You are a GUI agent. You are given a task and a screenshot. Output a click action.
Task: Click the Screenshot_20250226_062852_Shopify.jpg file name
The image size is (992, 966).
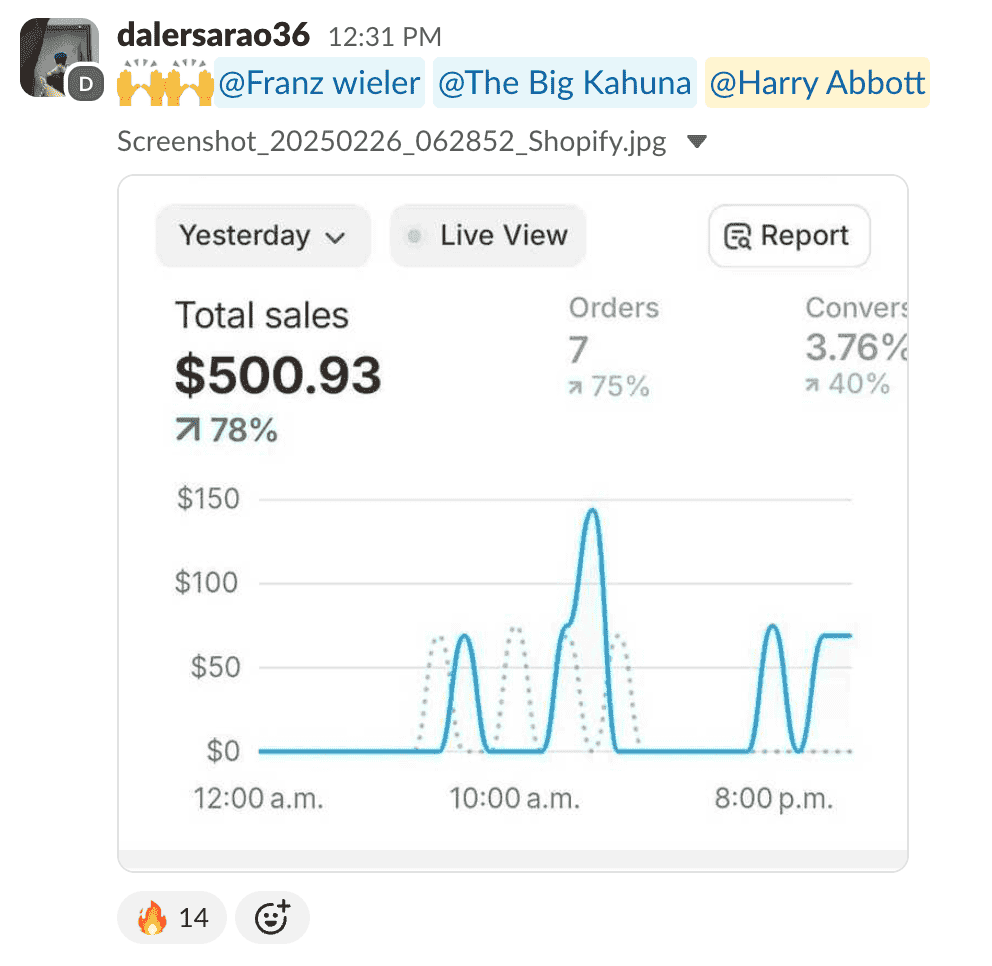(391, 142)
